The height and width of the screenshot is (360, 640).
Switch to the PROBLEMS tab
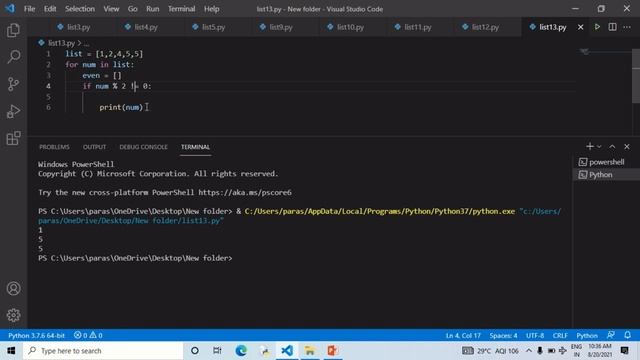54,147
